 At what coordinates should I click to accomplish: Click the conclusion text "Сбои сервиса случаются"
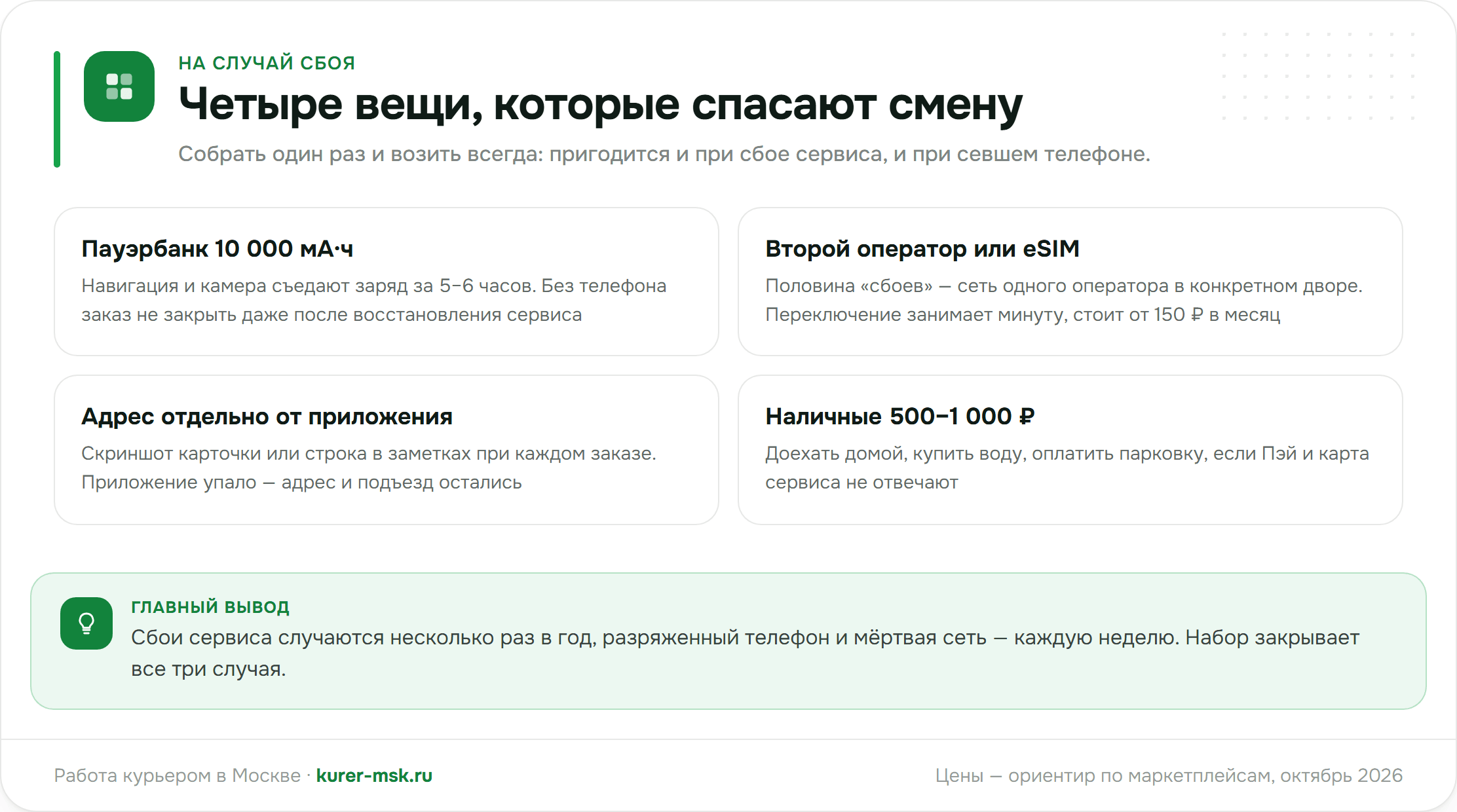pyautogui.click(x=746, y=653)
